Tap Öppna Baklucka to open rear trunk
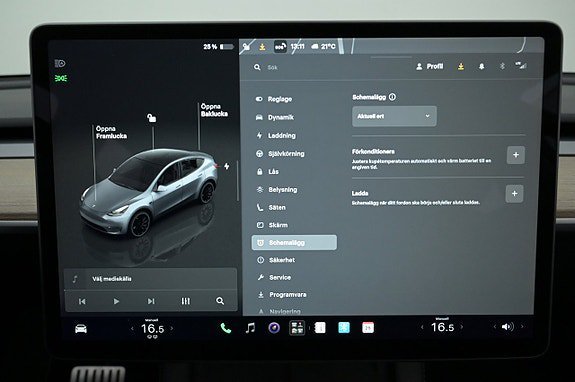Image resolution: width=575 pixels, height=382 pixels. 214,110
